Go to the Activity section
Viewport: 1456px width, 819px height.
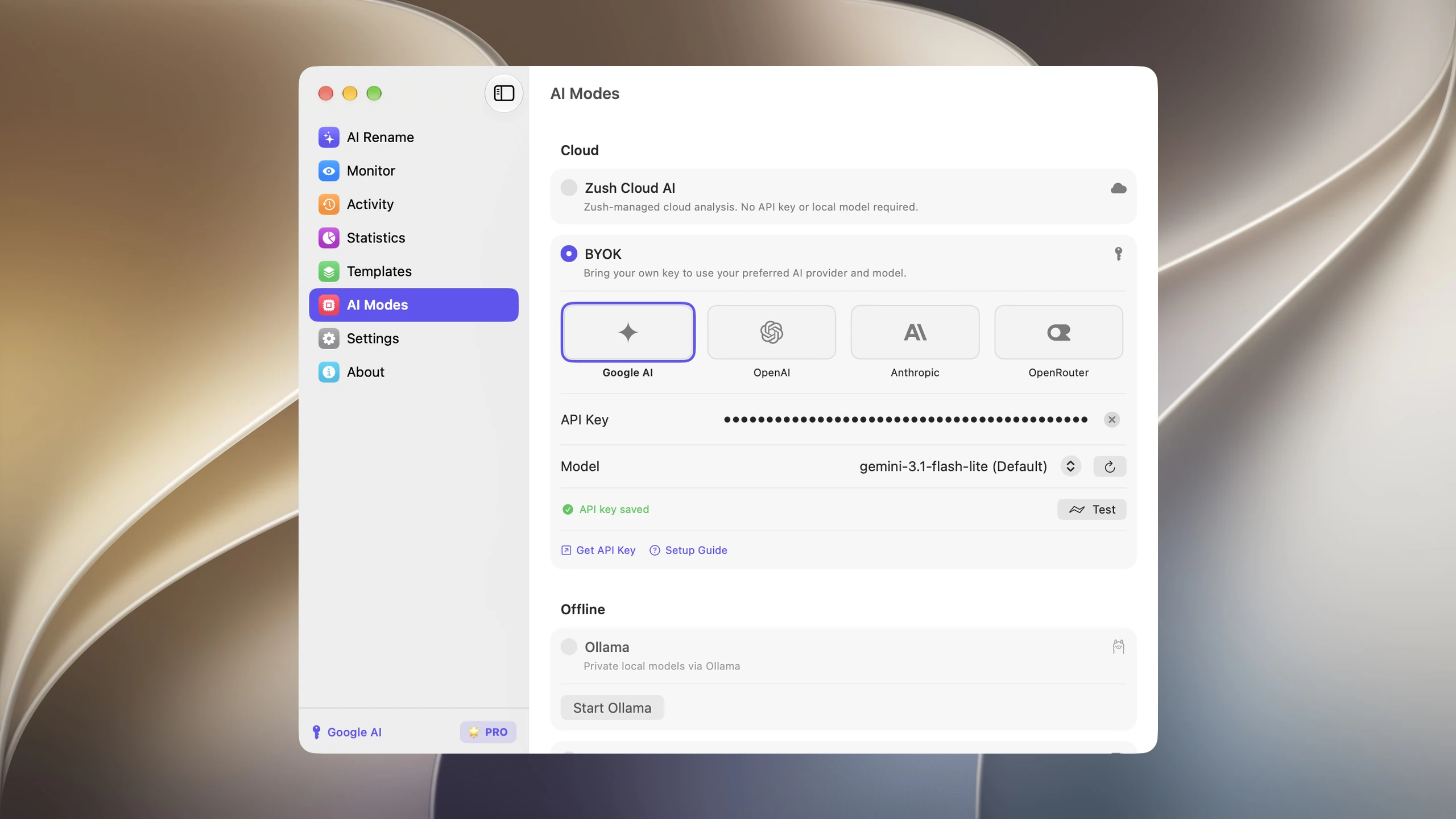tap(413, 204)
